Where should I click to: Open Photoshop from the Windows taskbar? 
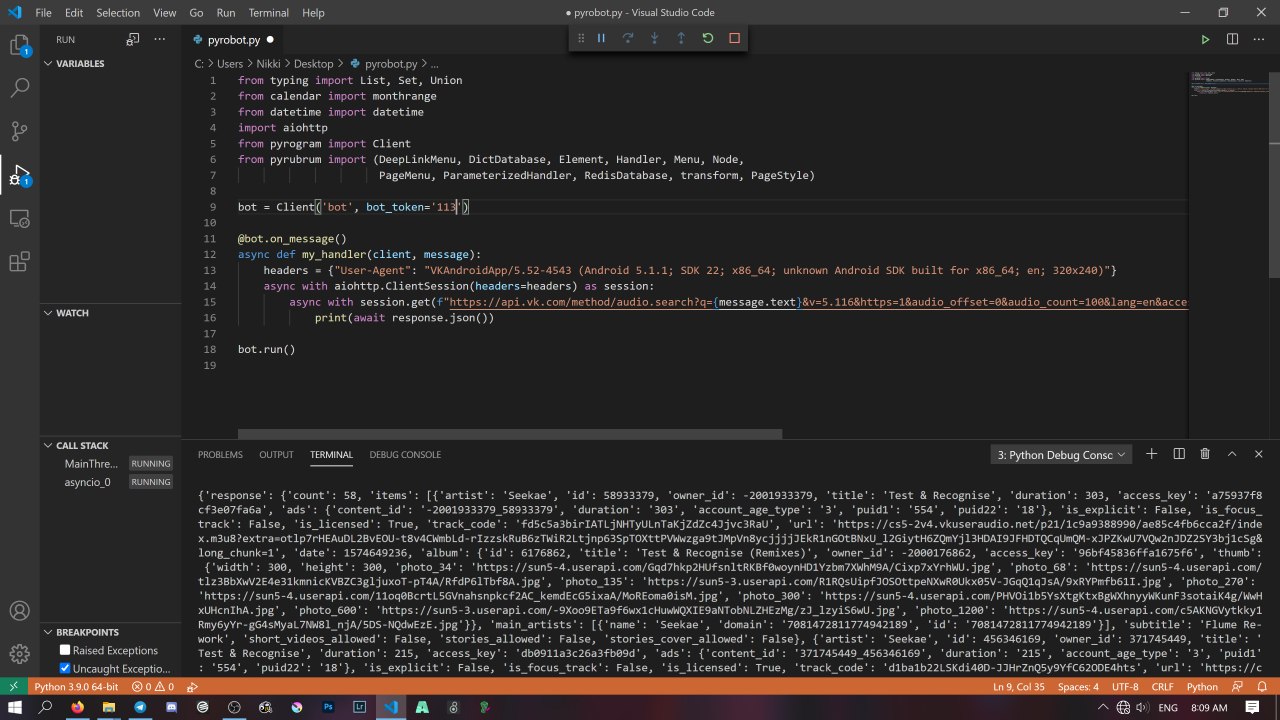point(327,707)
